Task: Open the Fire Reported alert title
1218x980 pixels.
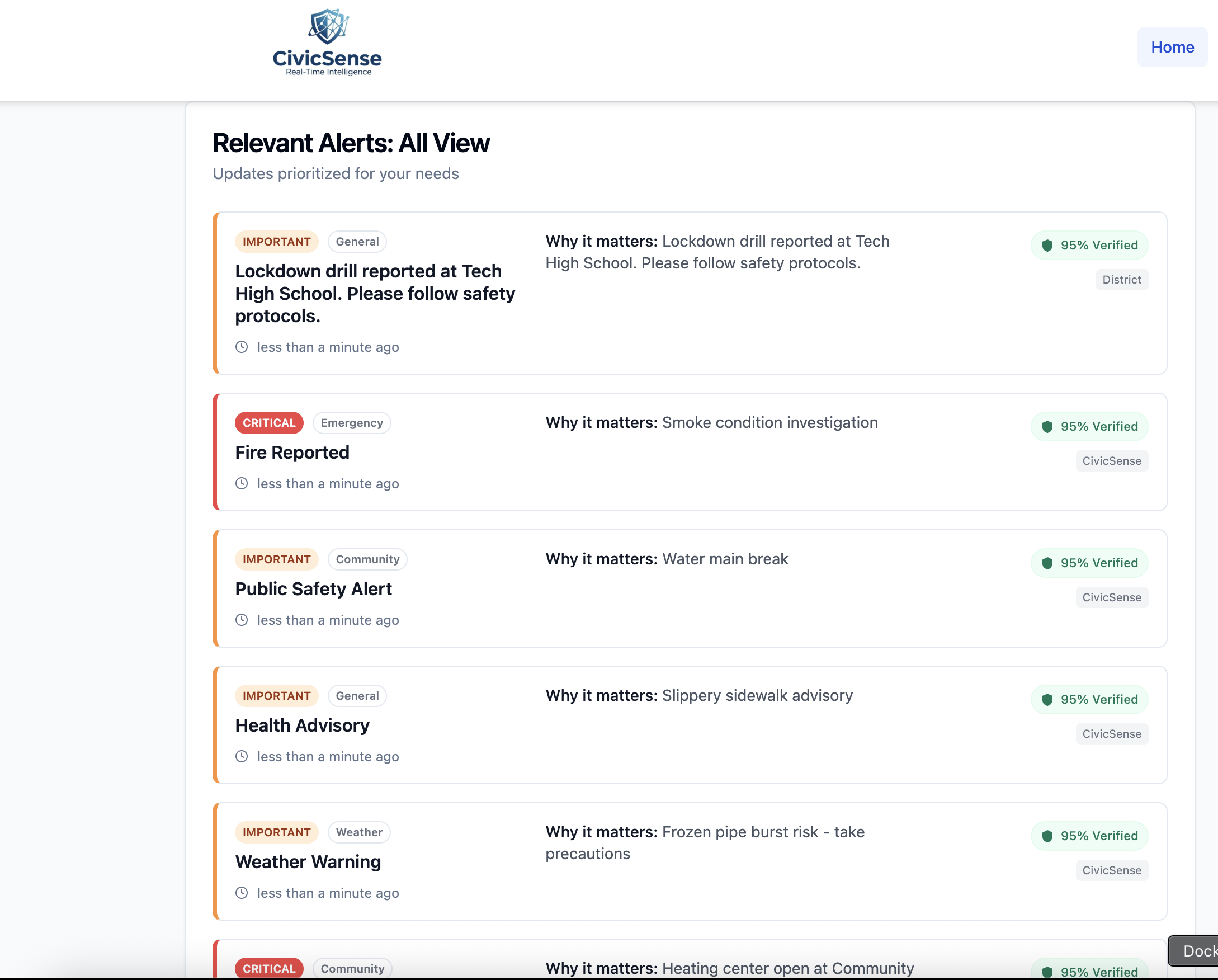Action: tap(292, 453)
